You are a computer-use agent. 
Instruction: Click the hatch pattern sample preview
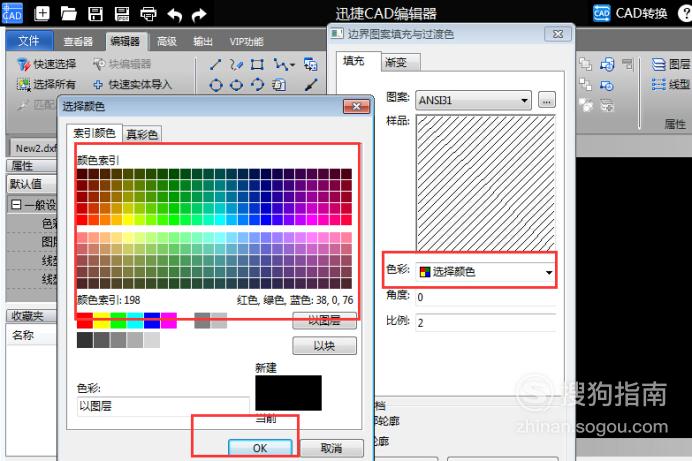click(x=485, y=183)
